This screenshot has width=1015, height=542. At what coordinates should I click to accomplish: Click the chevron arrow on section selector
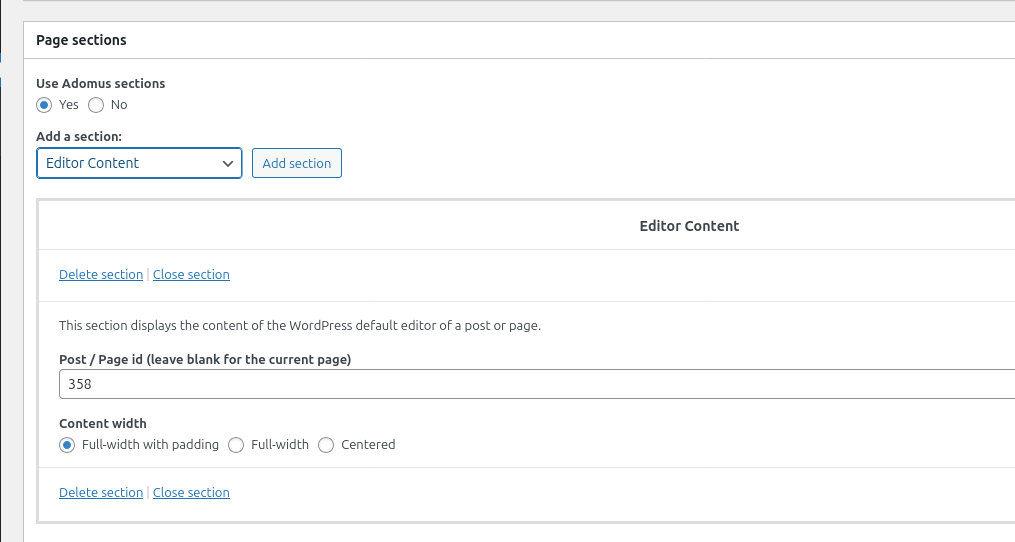(x=227, y=163)
